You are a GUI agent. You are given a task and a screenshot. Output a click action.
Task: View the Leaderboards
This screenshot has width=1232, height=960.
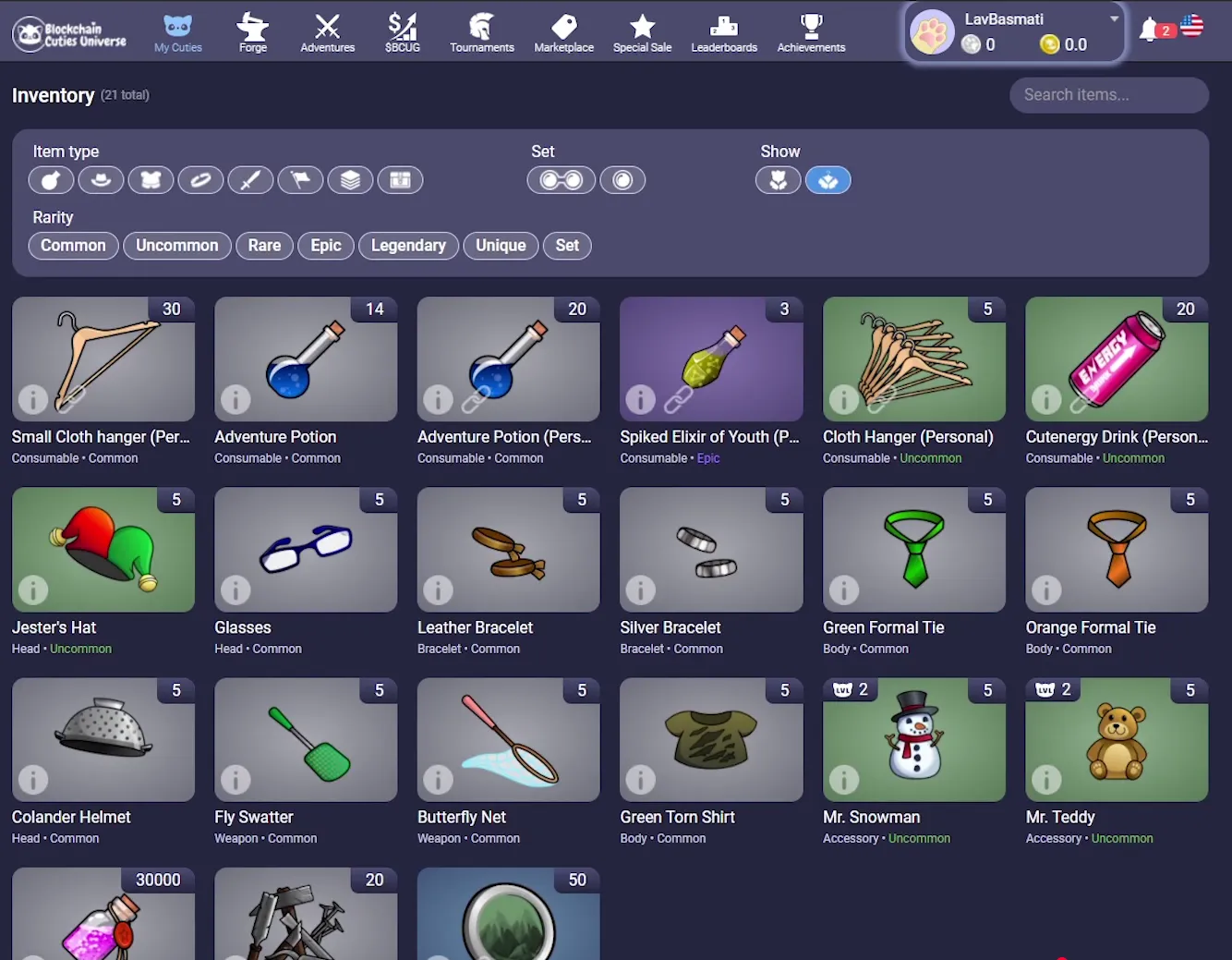[724, 34]
